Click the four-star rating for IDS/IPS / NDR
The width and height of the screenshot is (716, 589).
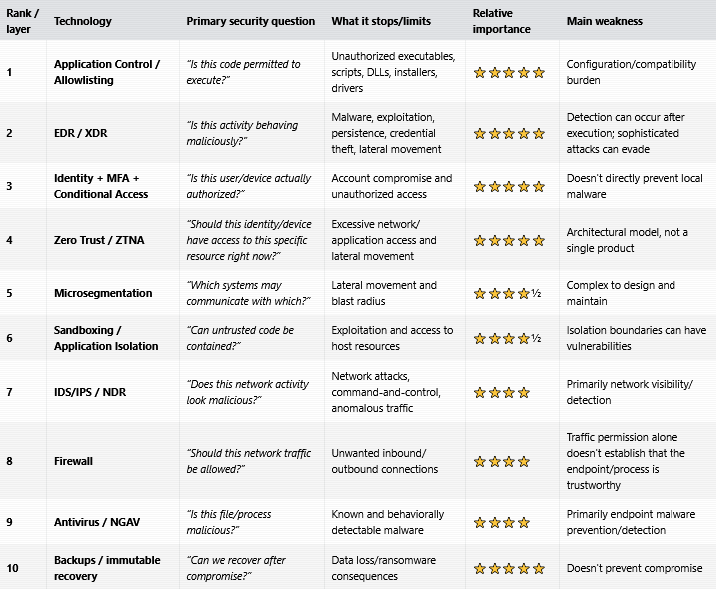coord(502,393)
